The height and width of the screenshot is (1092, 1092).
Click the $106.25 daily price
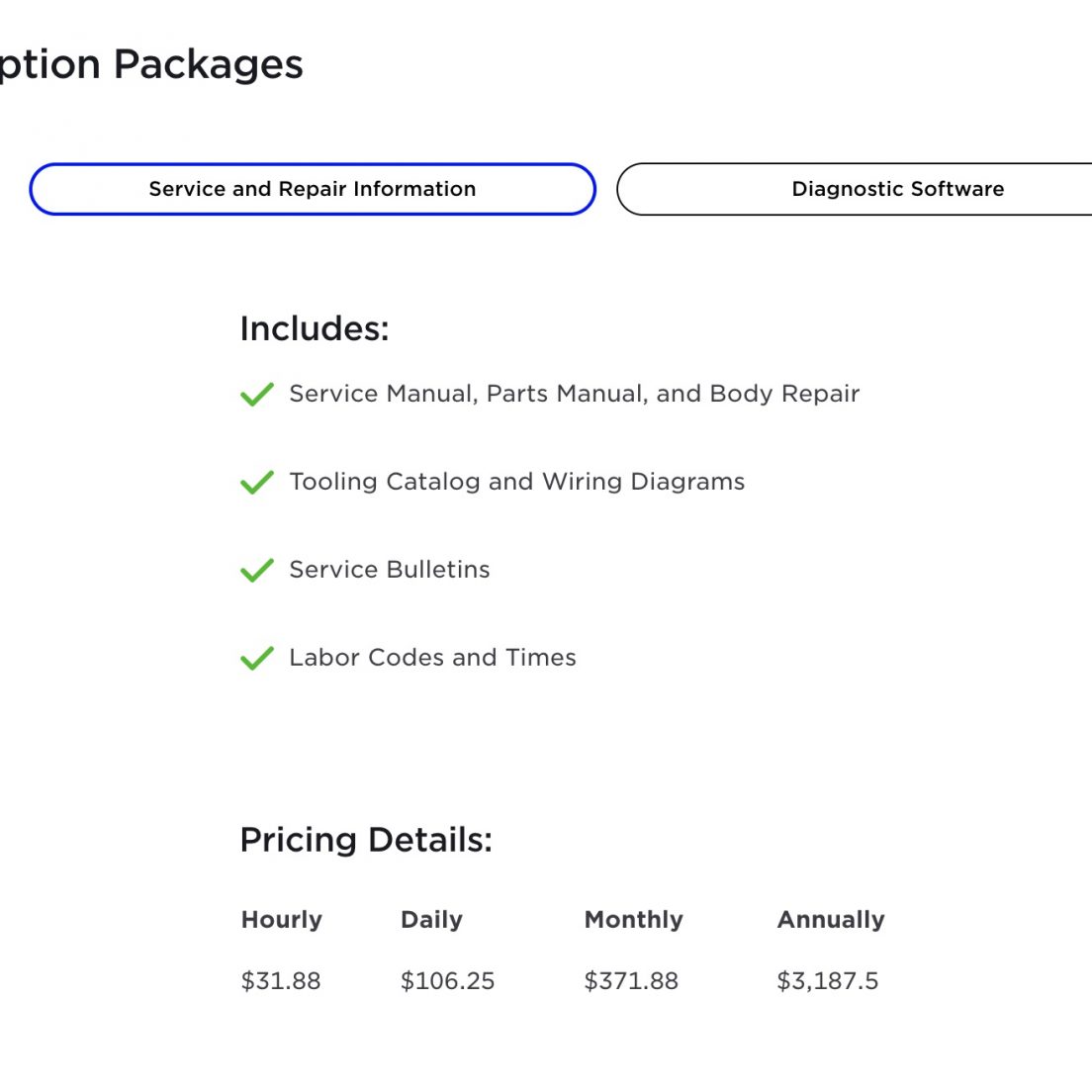[447, 980]
